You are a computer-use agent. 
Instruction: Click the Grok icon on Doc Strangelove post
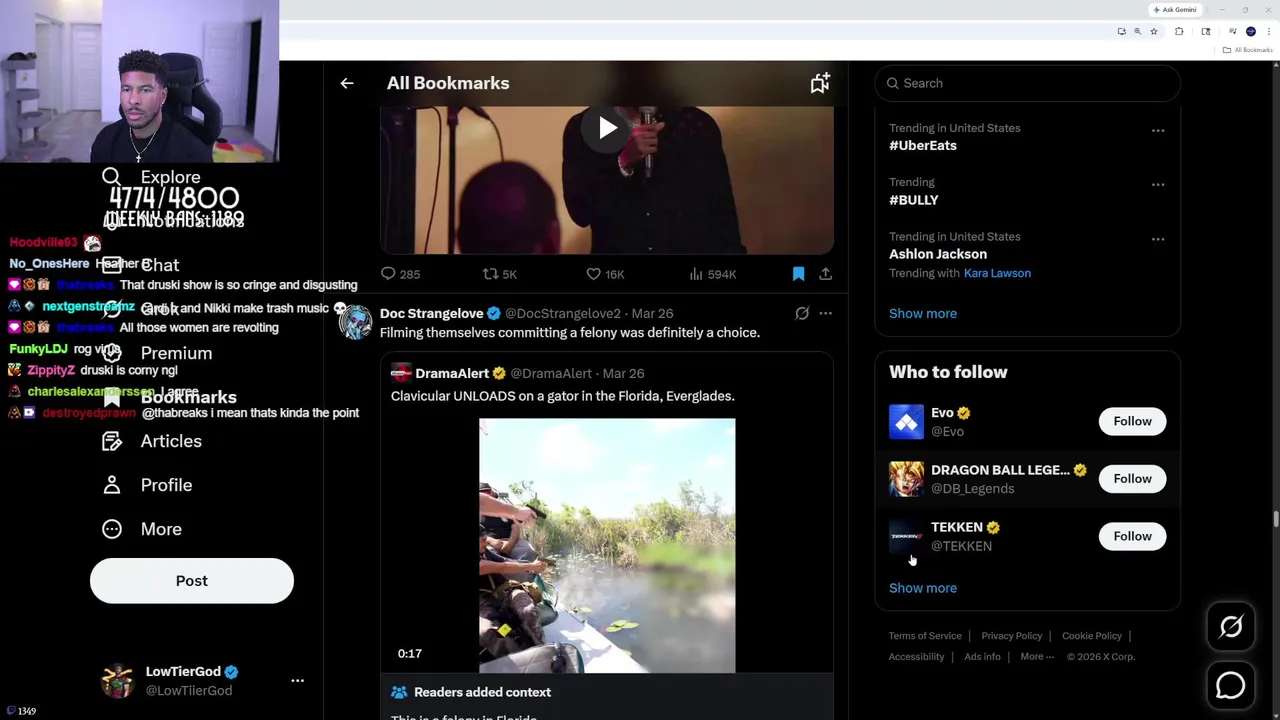click(x=802, y=313)
